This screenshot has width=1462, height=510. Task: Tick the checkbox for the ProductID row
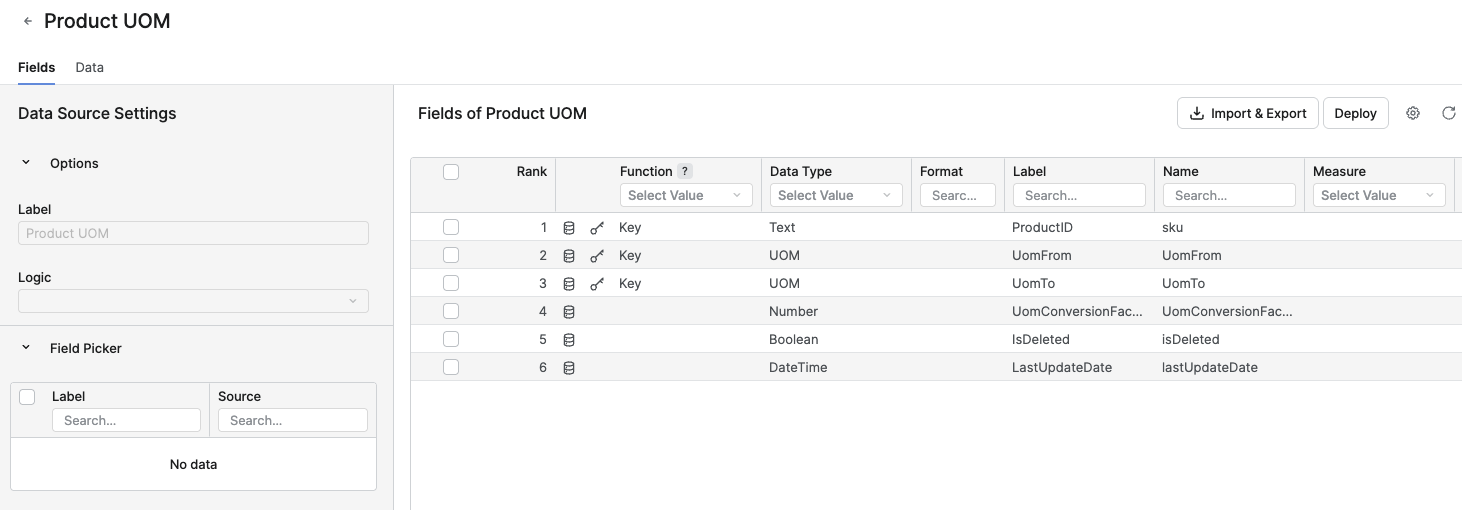pos(451,228)
